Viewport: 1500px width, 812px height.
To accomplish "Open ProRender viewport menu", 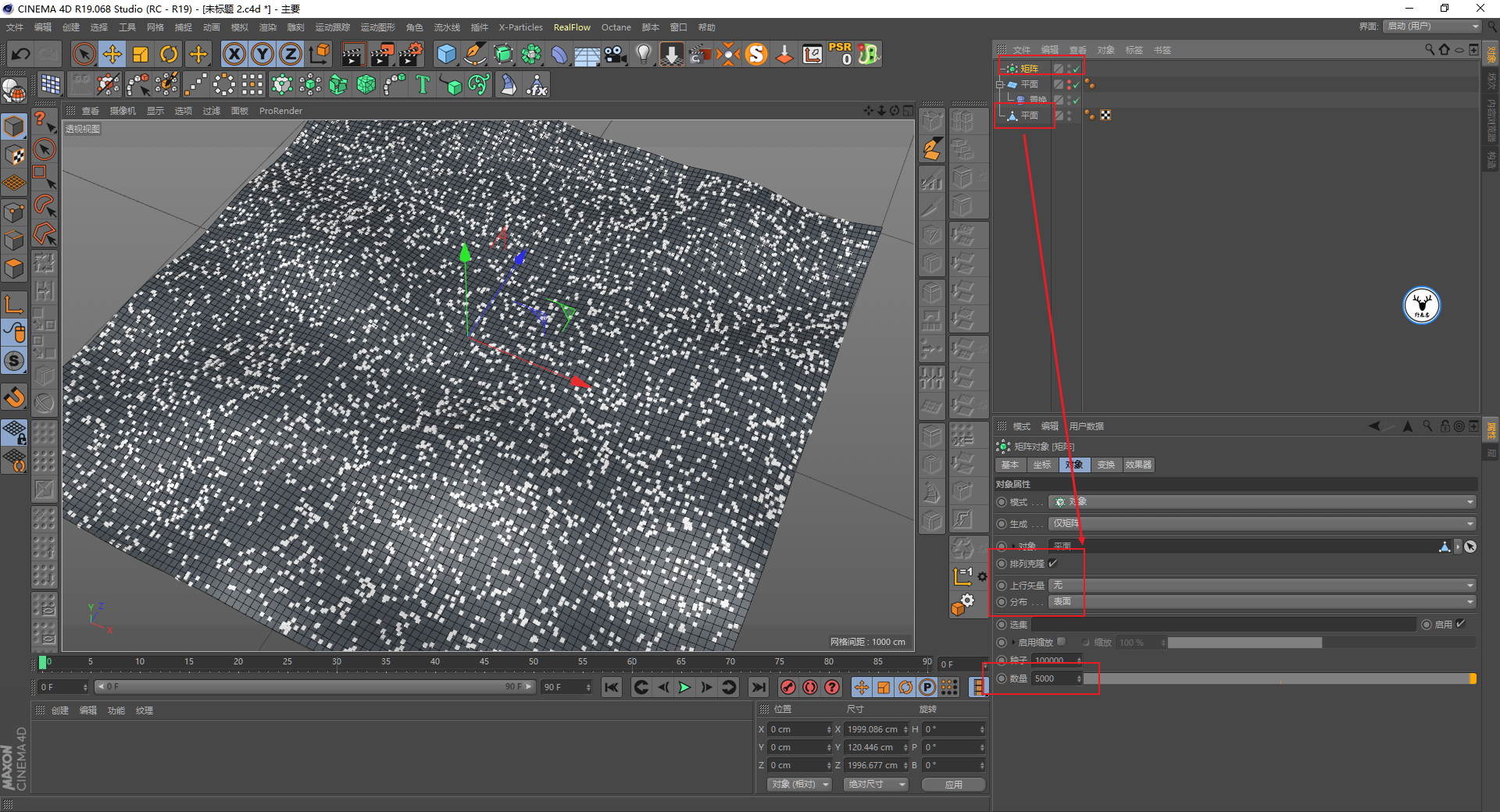I will click(280, 111).
